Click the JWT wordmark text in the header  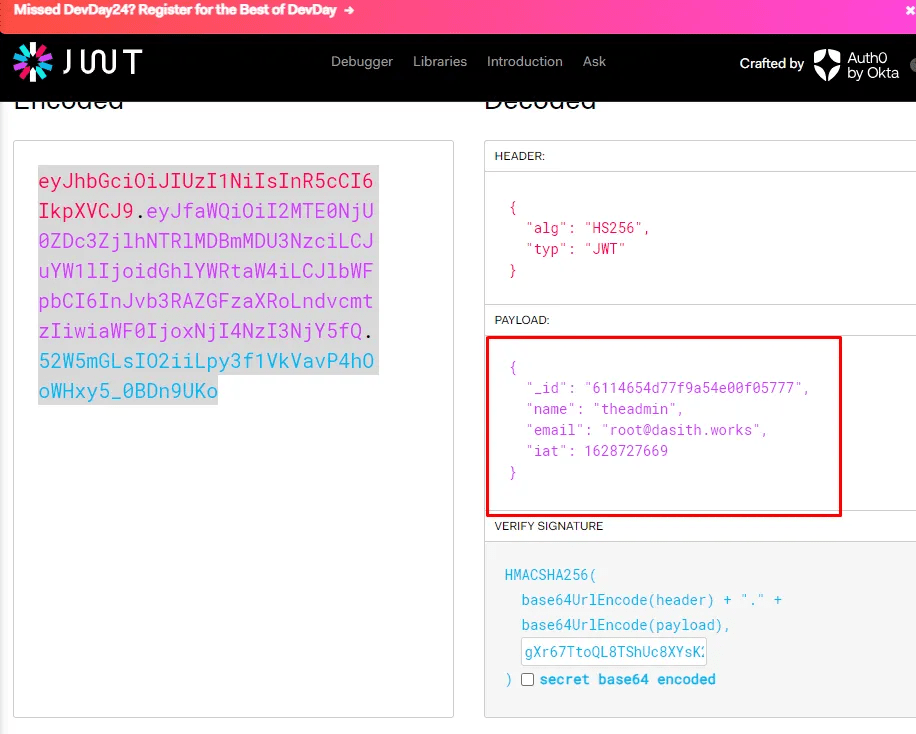tap(103, 62)
